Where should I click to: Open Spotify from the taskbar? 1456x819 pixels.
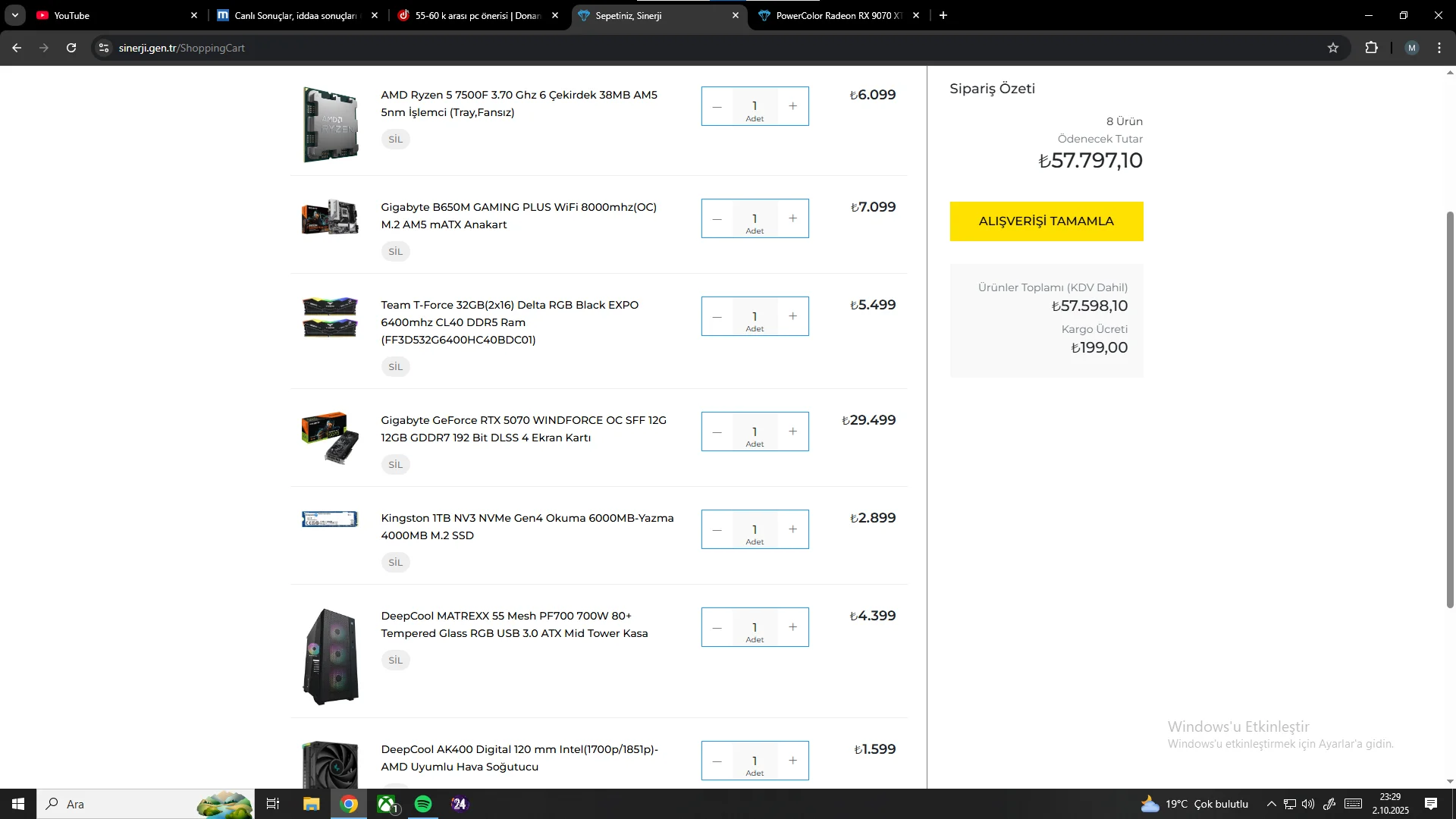point(423,804)
